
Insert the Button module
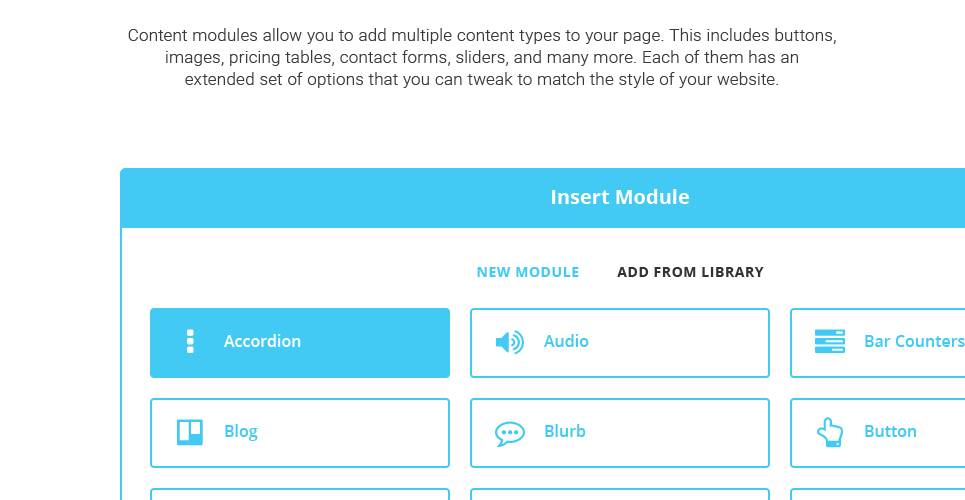click(878, 433)
